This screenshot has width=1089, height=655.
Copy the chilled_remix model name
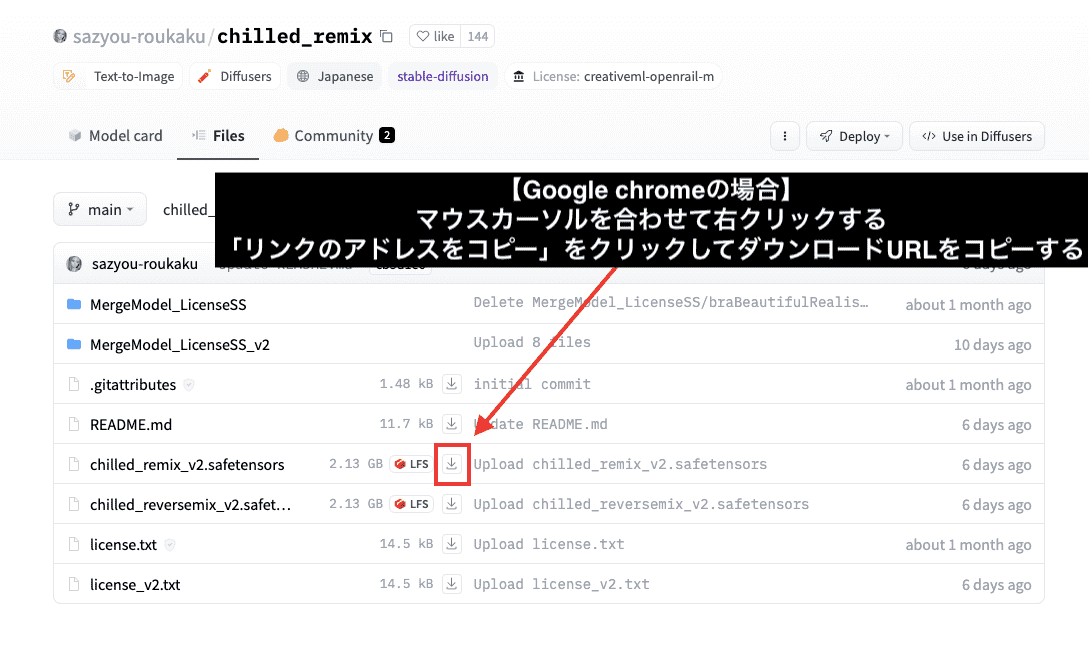386,35
